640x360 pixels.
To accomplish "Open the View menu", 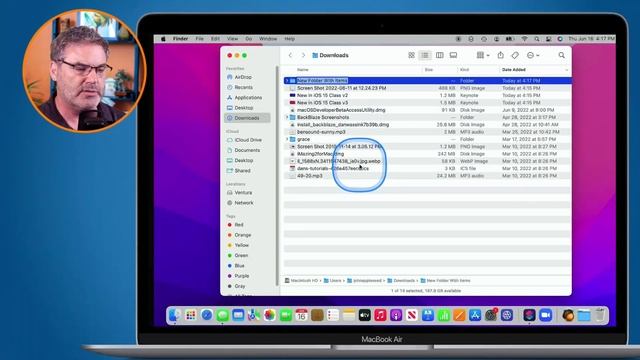I will (x=232, y=39).
